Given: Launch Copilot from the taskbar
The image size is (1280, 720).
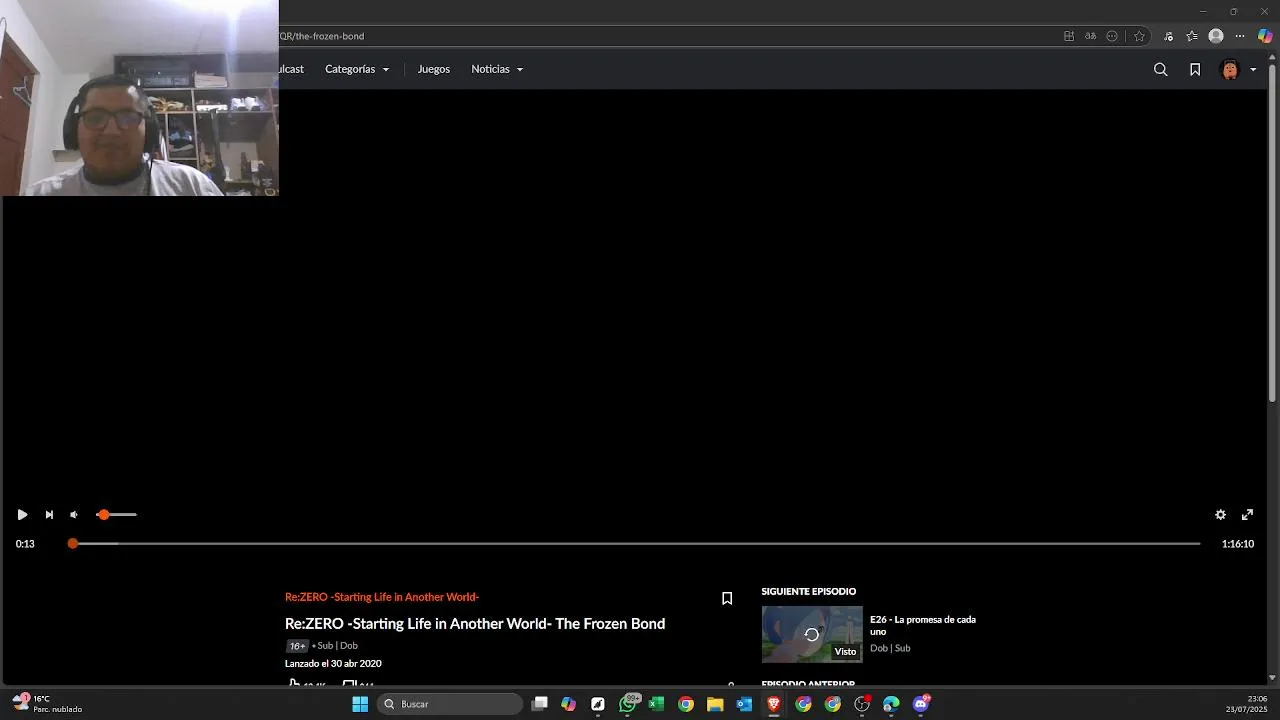Looking at the screenshot, I should tap(569, 704).
